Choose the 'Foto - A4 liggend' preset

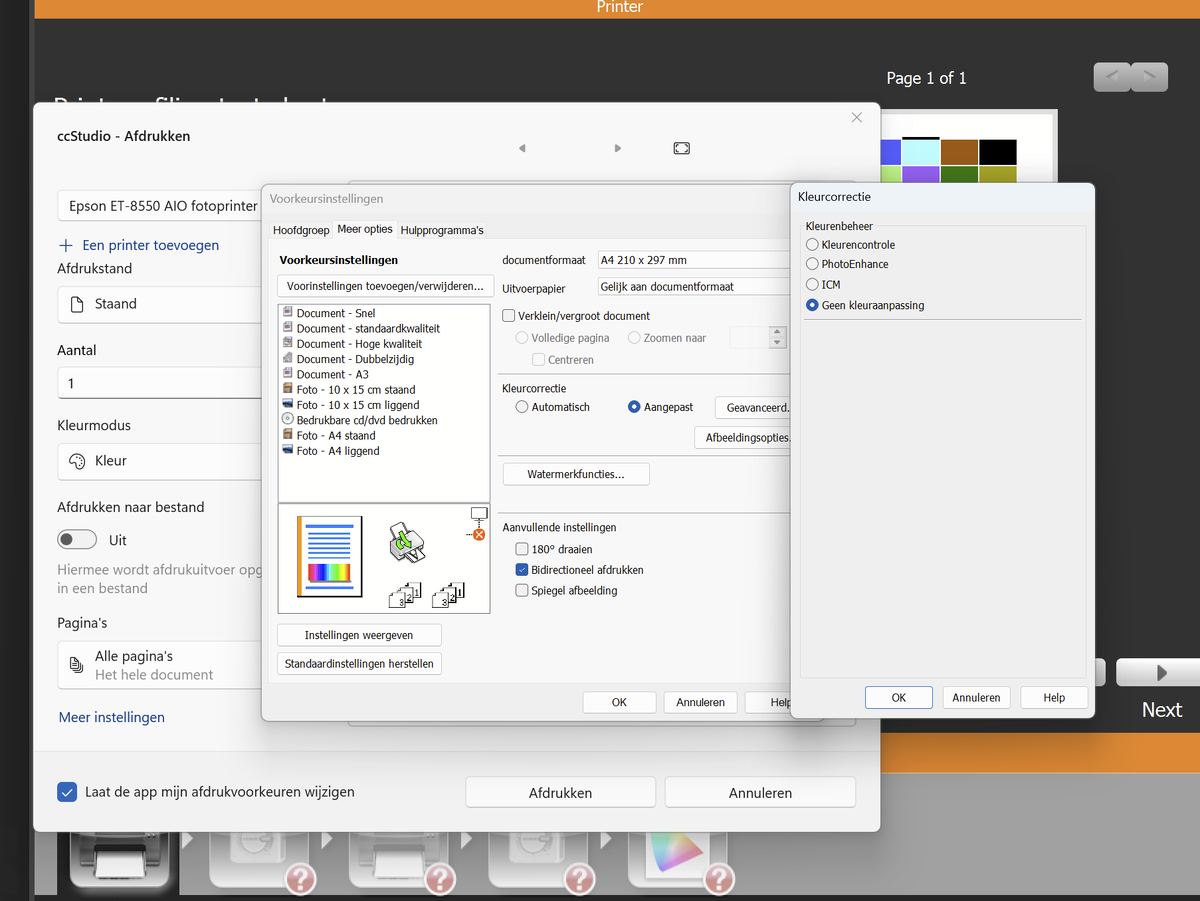[337, 451]
